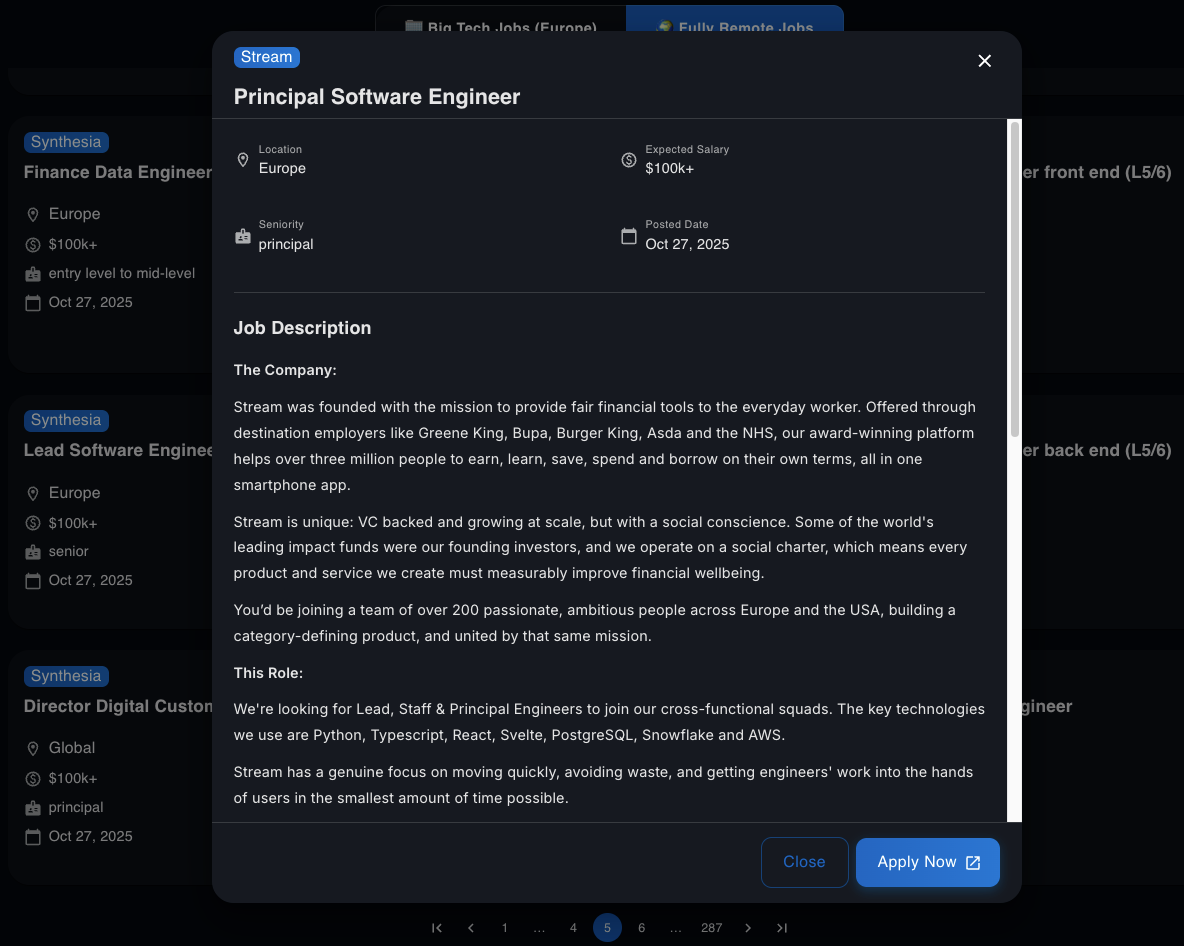Go to first page of pagination

tap(436, 928)
